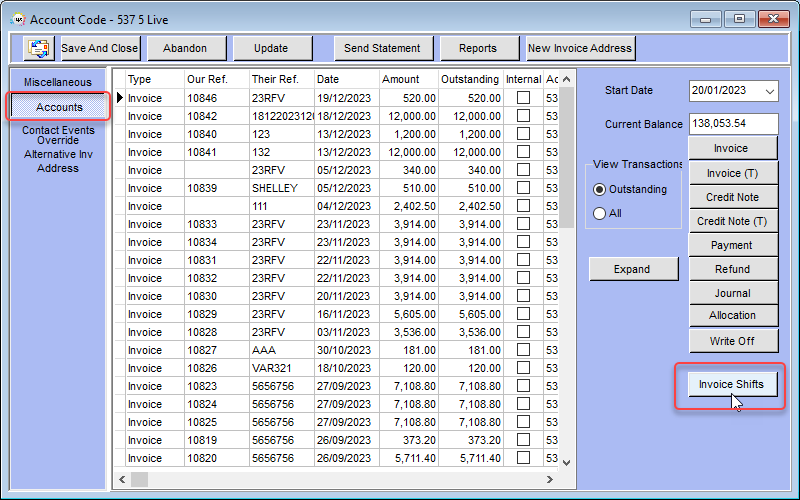Select the Outstanding radio button
The width and height of the screenshot is (800, 500).
(599, 189)
